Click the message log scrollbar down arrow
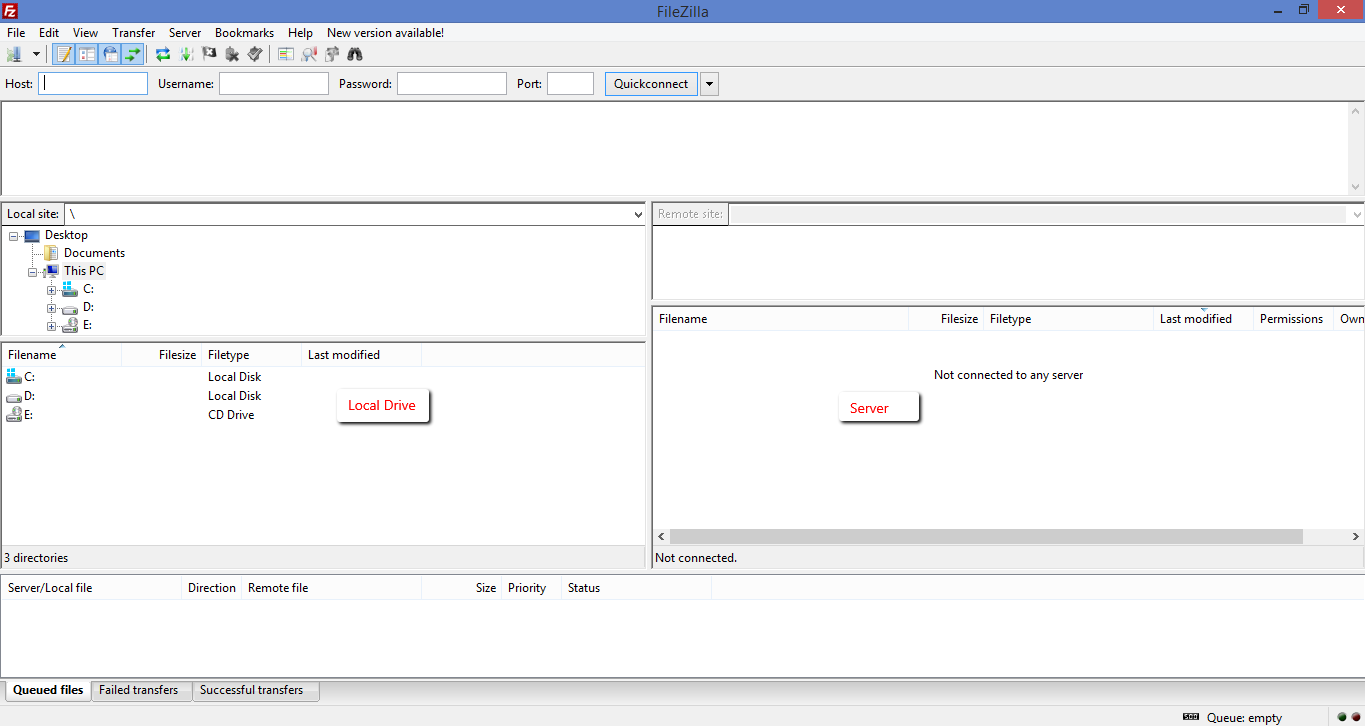The image size is (1365, 726). pos(1356,187)
